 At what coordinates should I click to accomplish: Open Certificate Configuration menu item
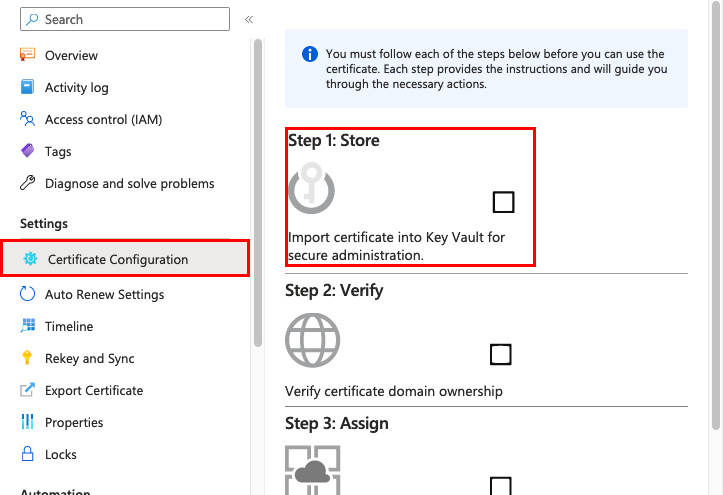(x=118, y=259)
